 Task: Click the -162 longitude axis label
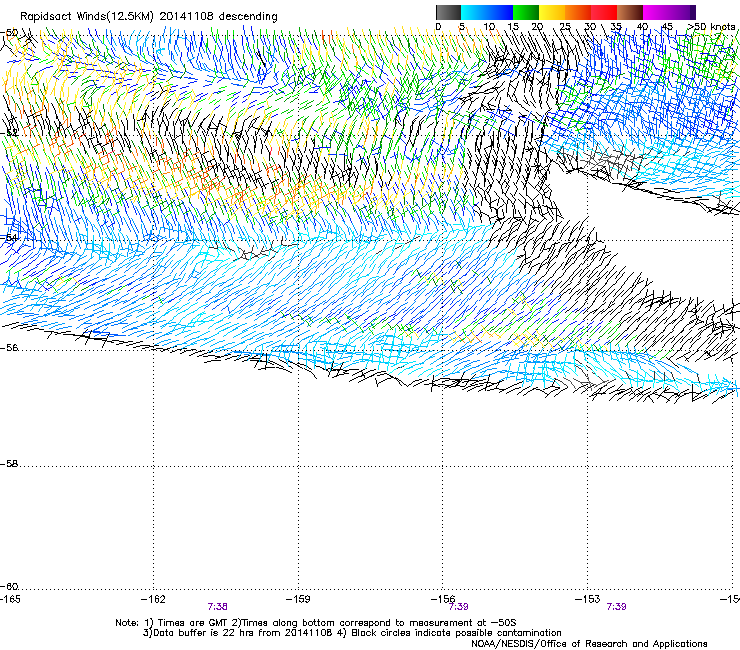tap(153, 599)
